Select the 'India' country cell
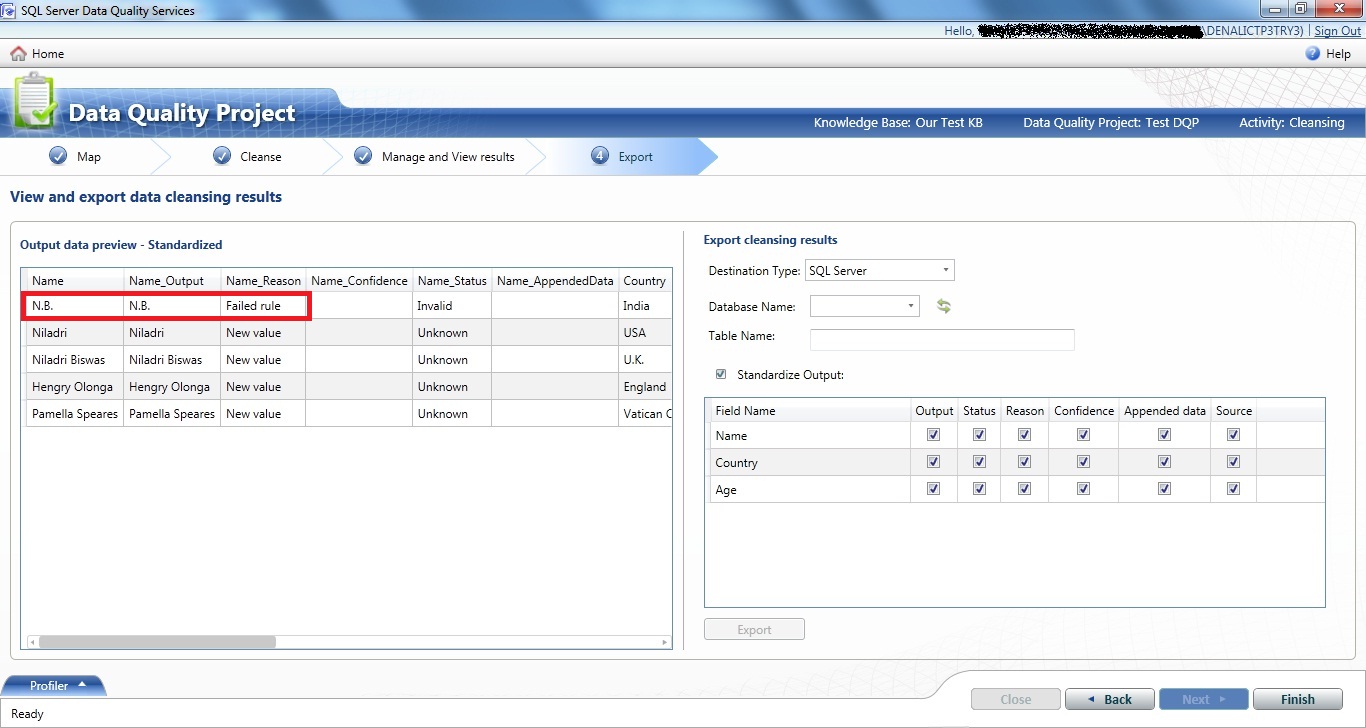The width and height of the screenshot is (1366, 728). pyautogui.click(x=644, y=306)
